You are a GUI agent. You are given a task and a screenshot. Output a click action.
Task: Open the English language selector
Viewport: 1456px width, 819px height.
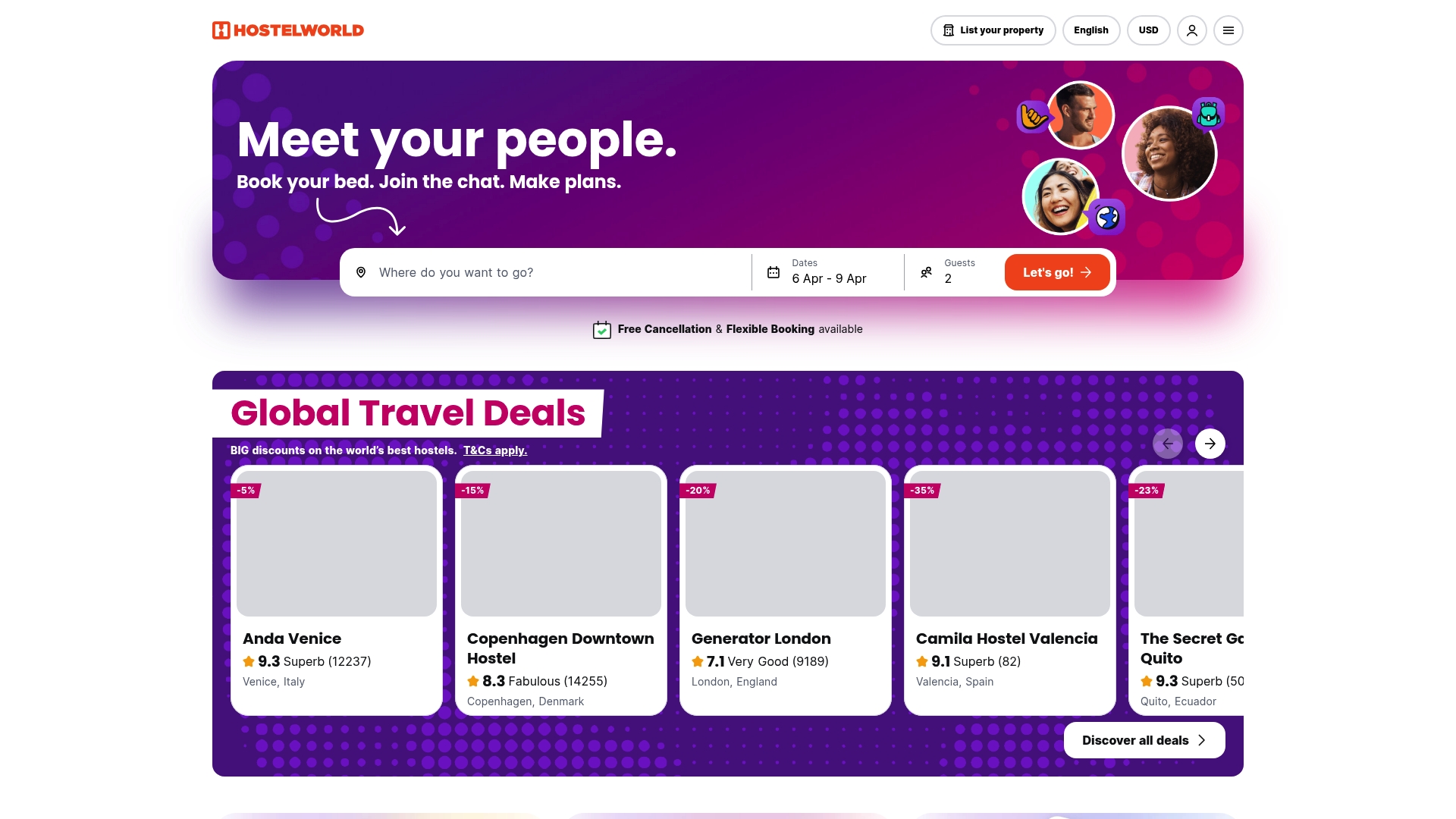coord(1091,30)
